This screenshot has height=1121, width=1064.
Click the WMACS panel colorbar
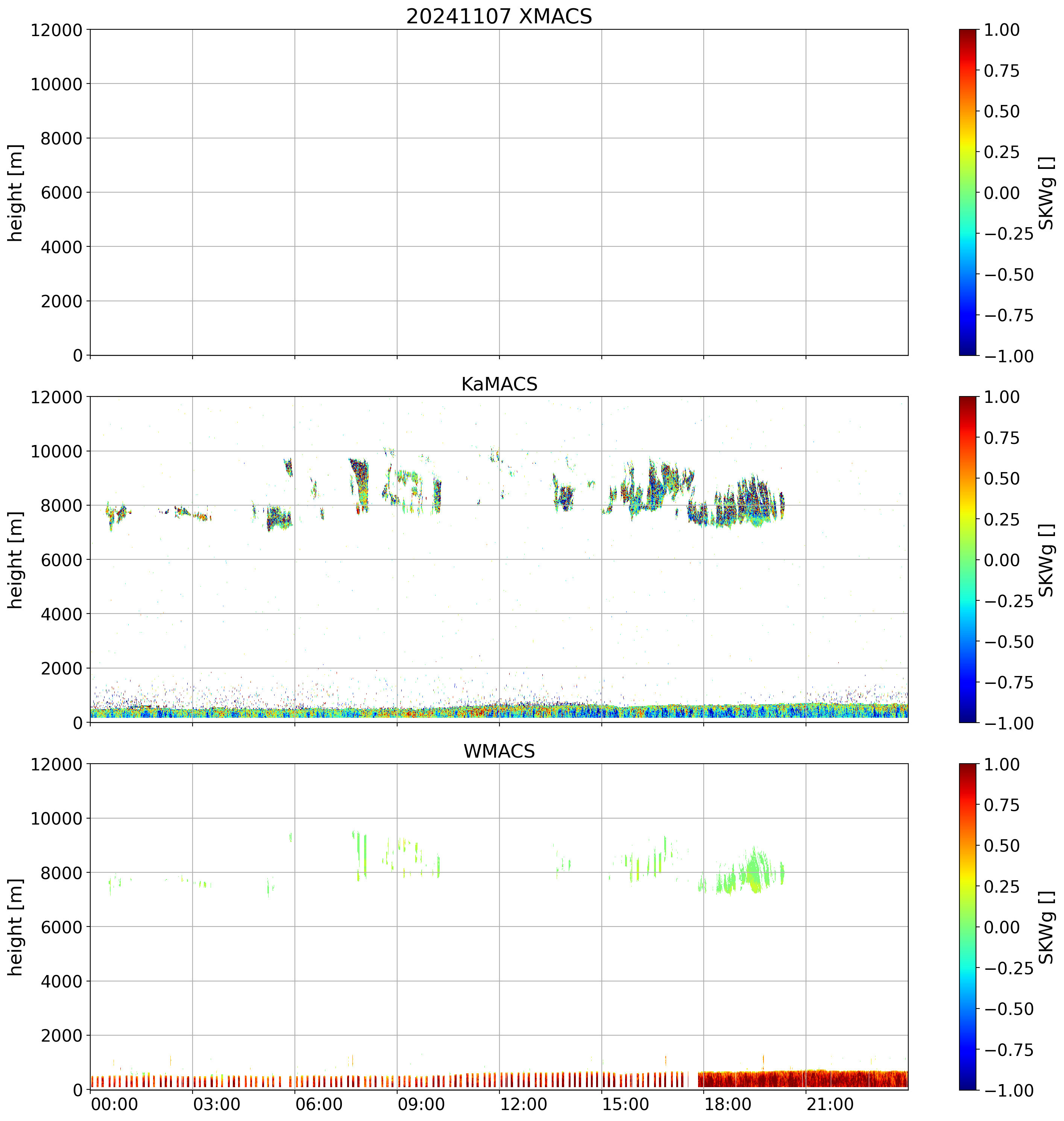click(x=968, y=927)
